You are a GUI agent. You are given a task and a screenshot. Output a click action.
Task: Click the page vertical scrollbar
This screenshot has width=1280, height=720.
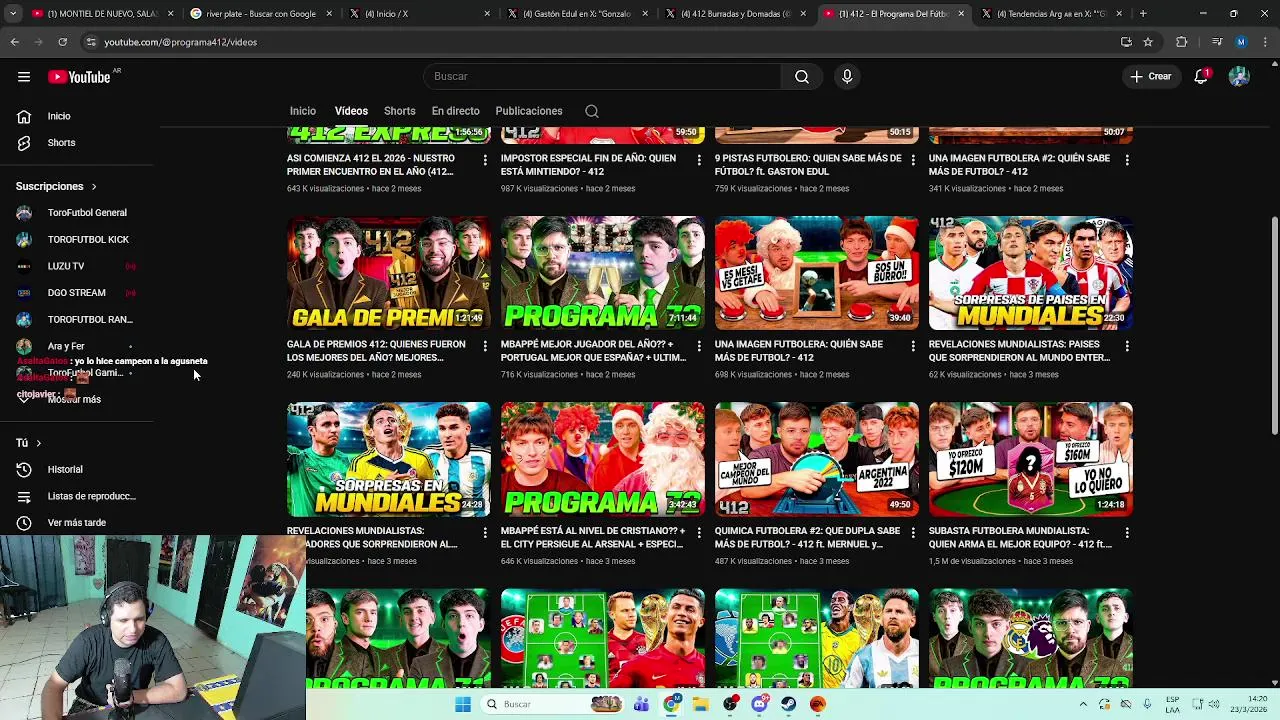[x=1274, y=325]
